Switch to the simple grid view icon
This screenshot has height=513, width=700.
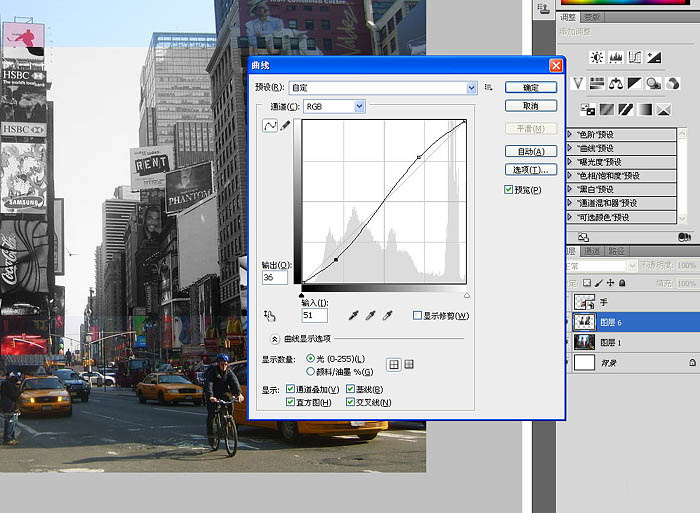click(x=394, y=364)
